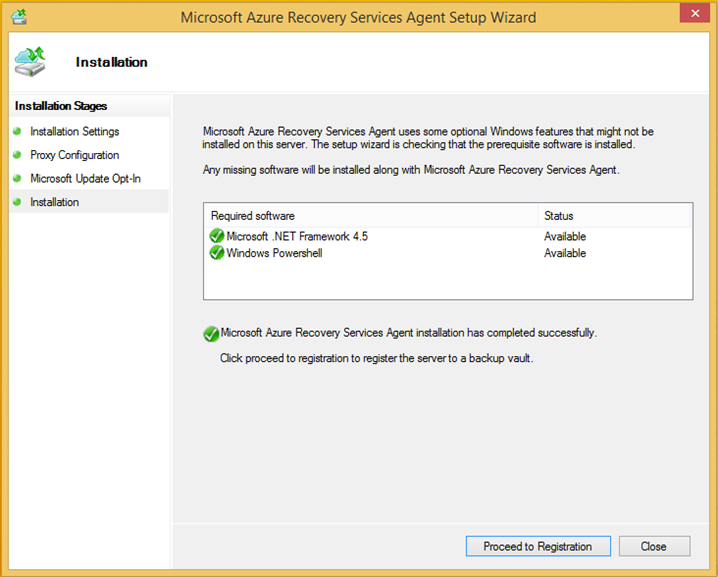The height and width of the screenshot is (577, 718).
Task: Click Proceed to Registration button
Action: tap(538, 546)
